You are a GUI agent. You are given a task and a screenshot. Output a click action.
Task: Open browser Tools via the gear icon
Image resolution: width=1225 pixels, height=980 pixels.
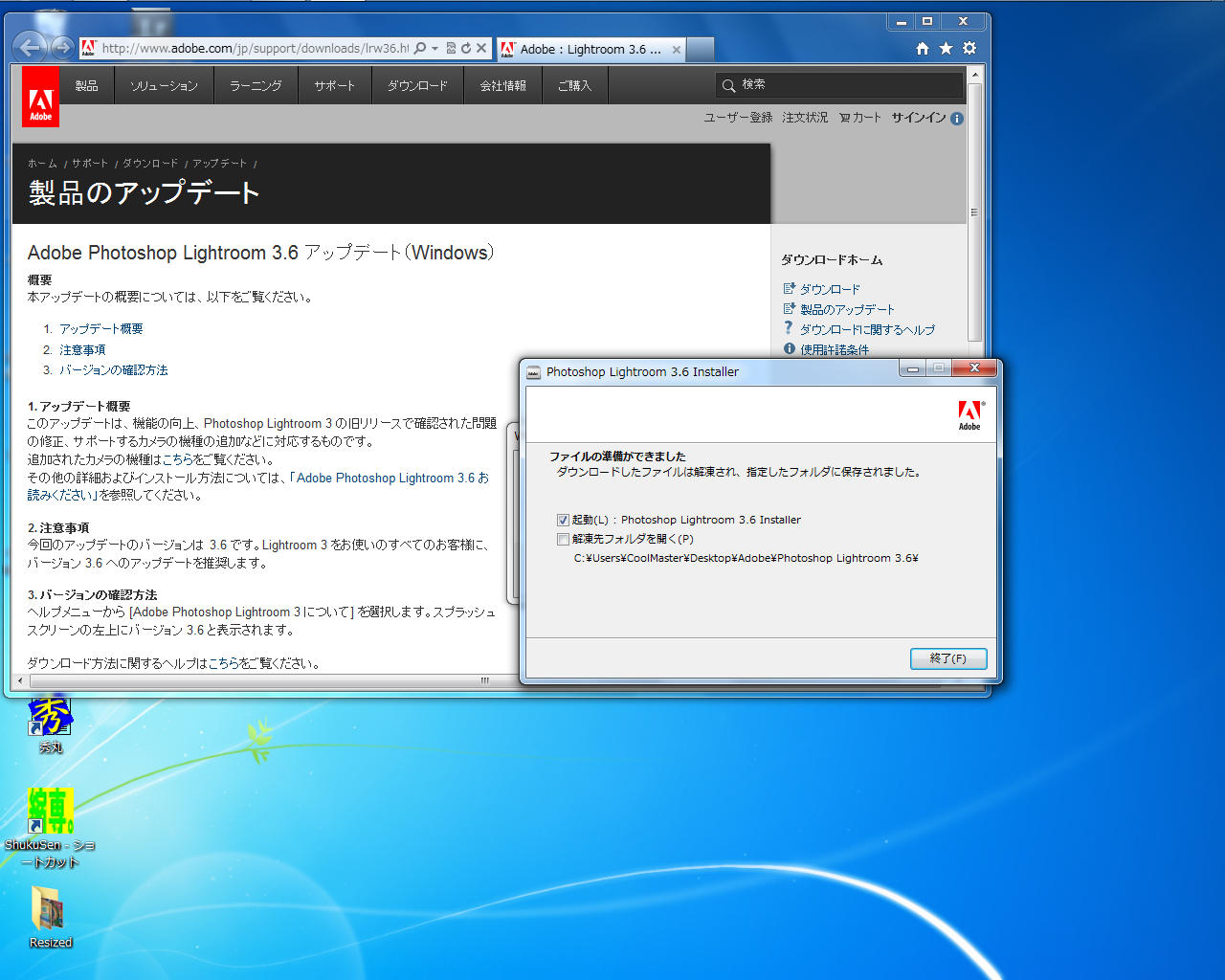click(969, 48)
